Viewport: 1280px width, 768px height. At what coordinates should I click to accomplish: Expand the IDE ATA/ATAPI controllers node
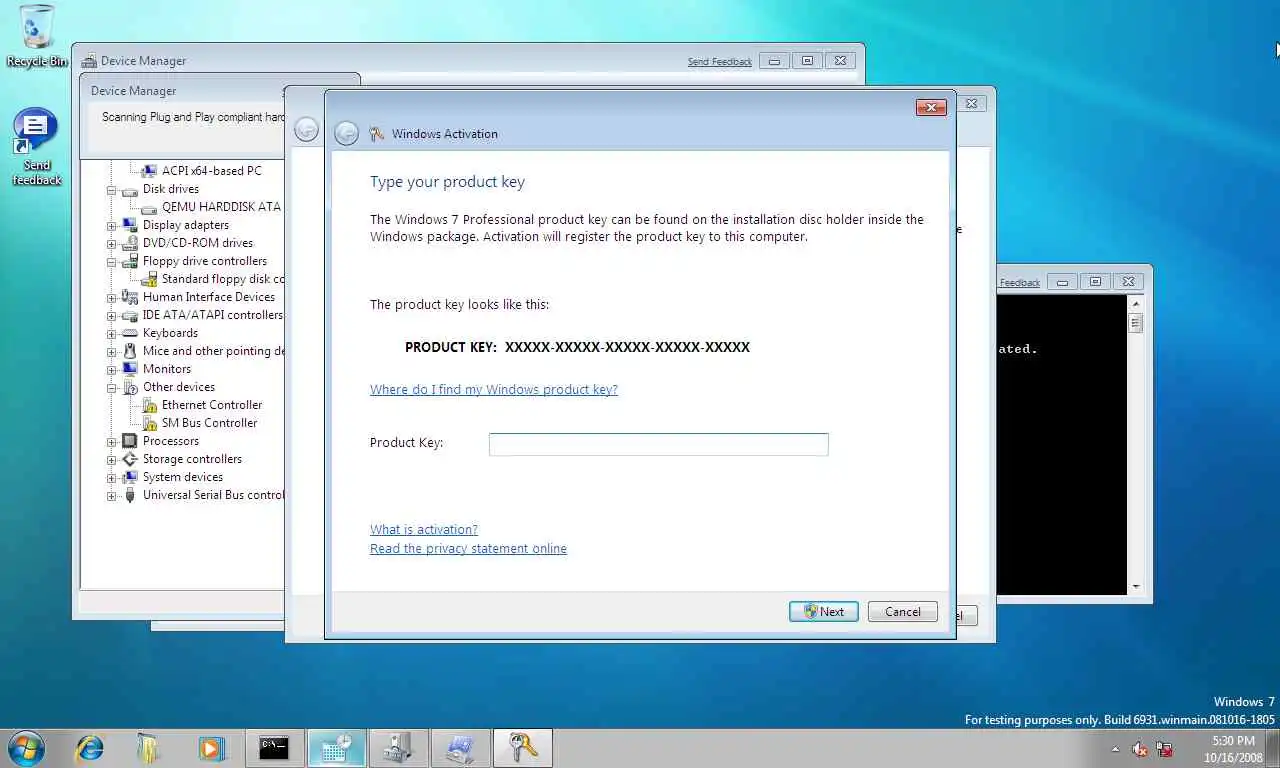(112, 315)
